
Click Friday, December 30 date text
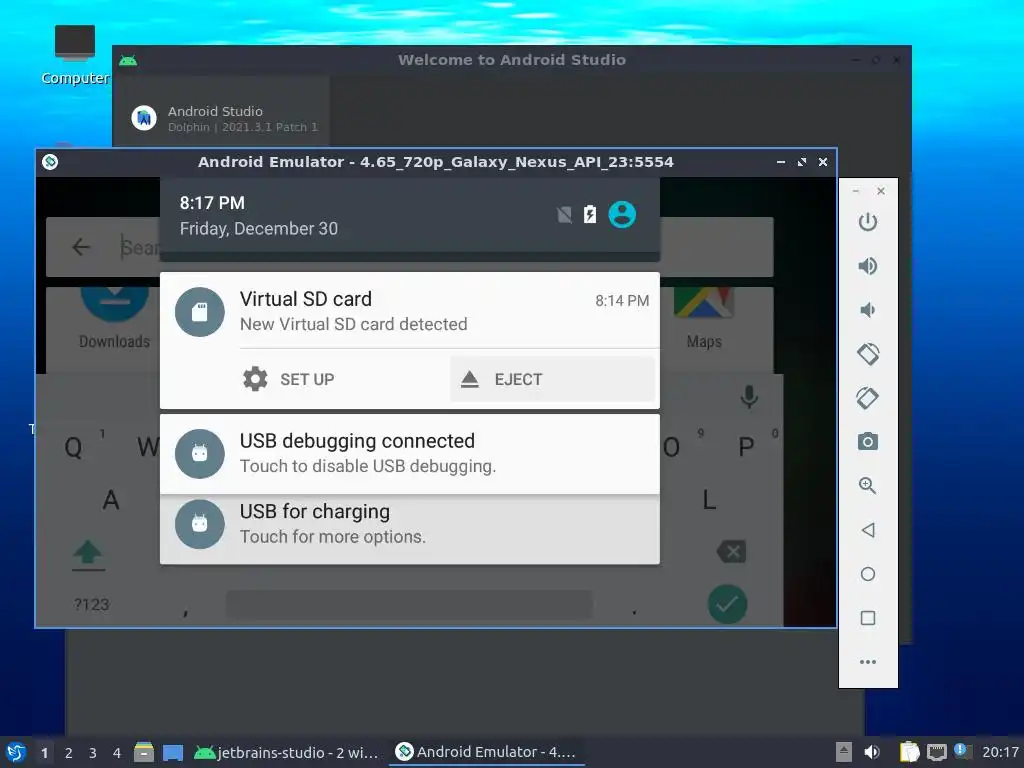[x=259, y=229]
